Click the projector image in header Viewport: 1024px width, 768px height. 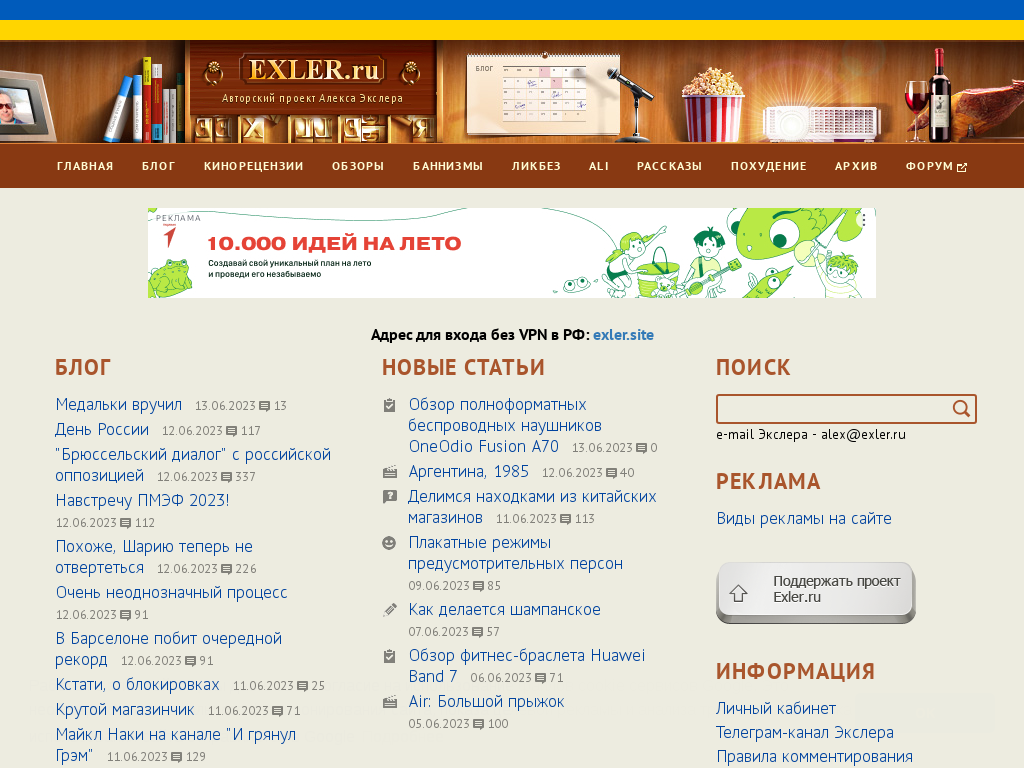pyautogui.click(x=822, y=124)
